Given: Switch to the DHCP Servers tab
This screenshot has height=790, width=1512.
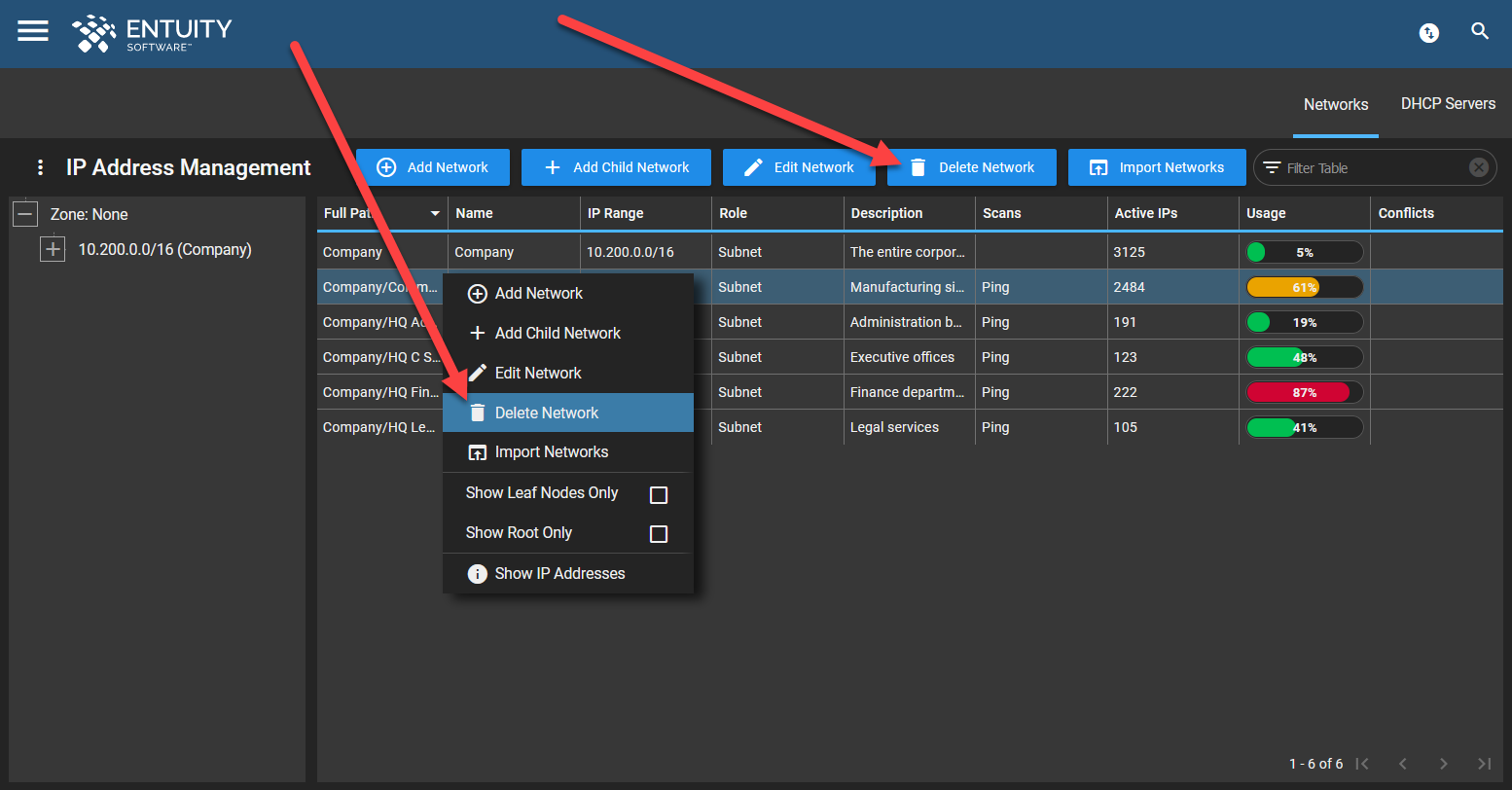Looking at the screenshot, I should (x=1448, y=103).
